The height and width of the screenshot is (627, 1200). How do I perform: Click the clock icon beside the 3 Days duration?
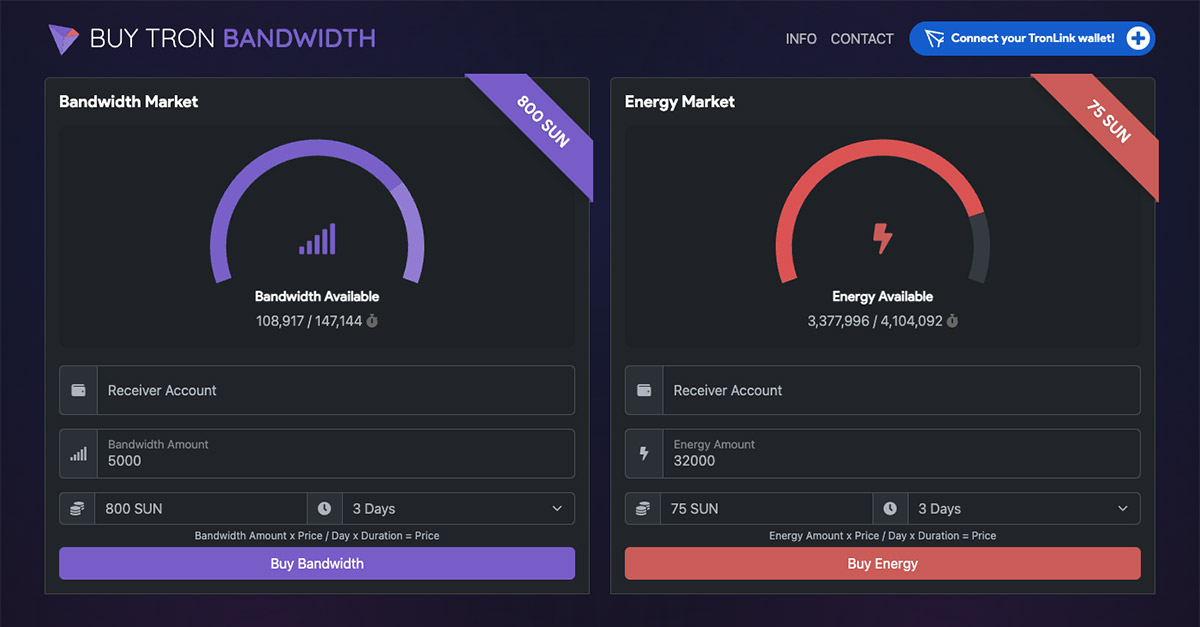click(x=324, y=508)
